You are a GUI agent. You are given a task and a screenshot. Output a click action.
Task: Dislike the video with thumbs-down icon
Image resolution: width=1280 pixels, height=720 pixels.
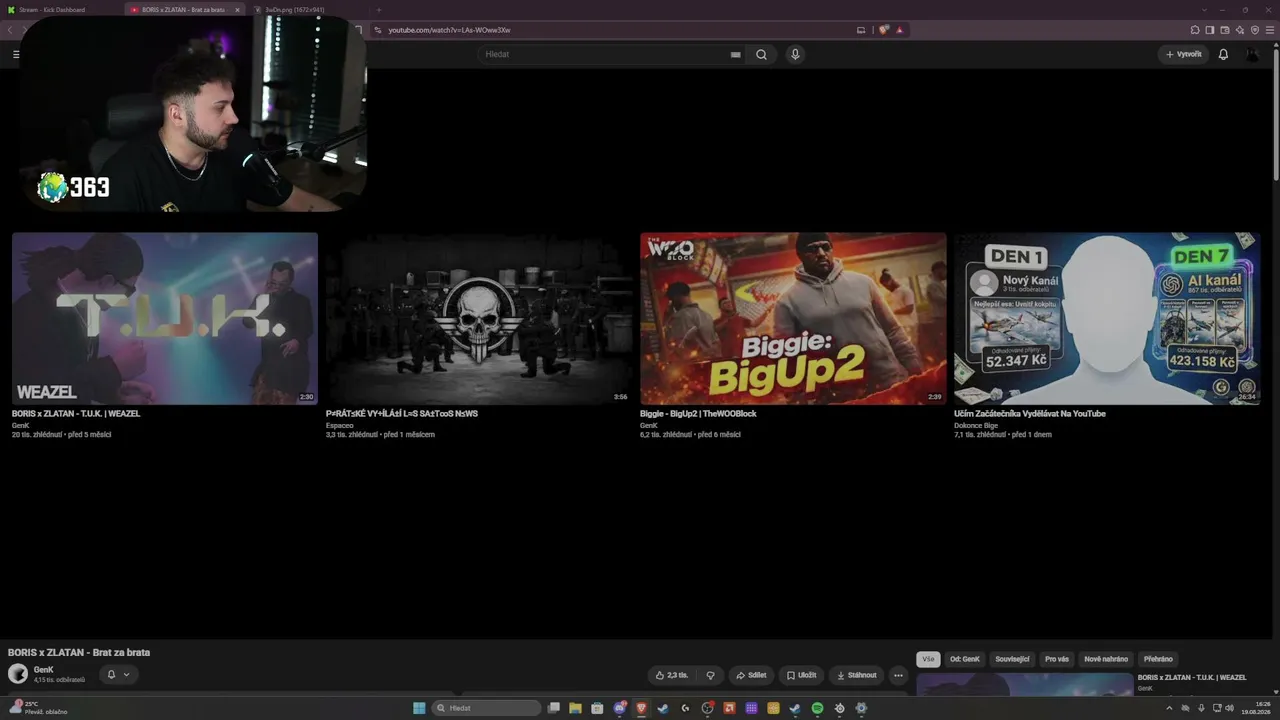pyautogui.click(x=710, y=675)
